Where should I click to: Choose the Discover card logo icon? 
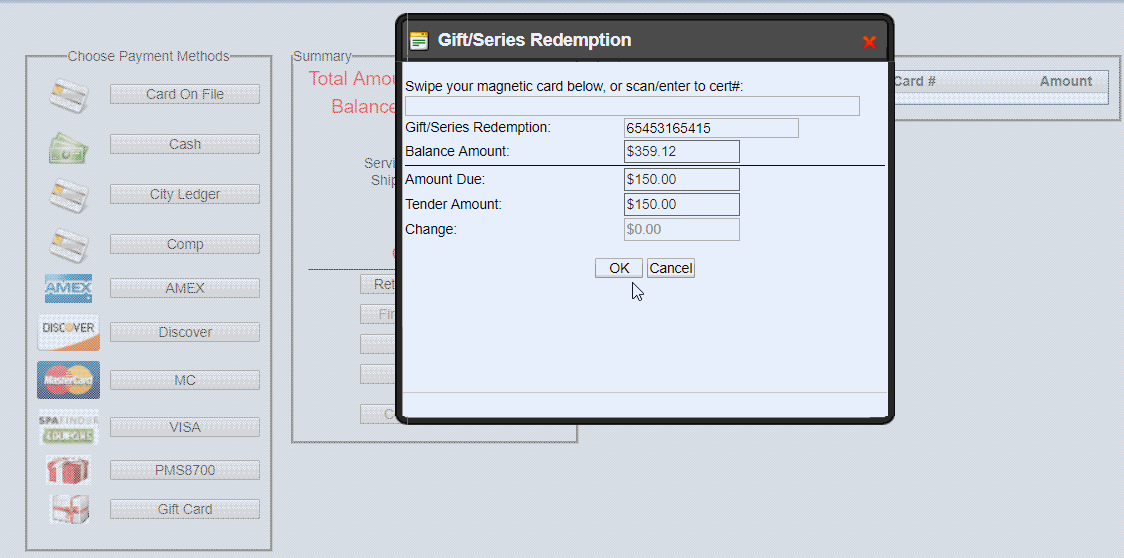point(69,332)
